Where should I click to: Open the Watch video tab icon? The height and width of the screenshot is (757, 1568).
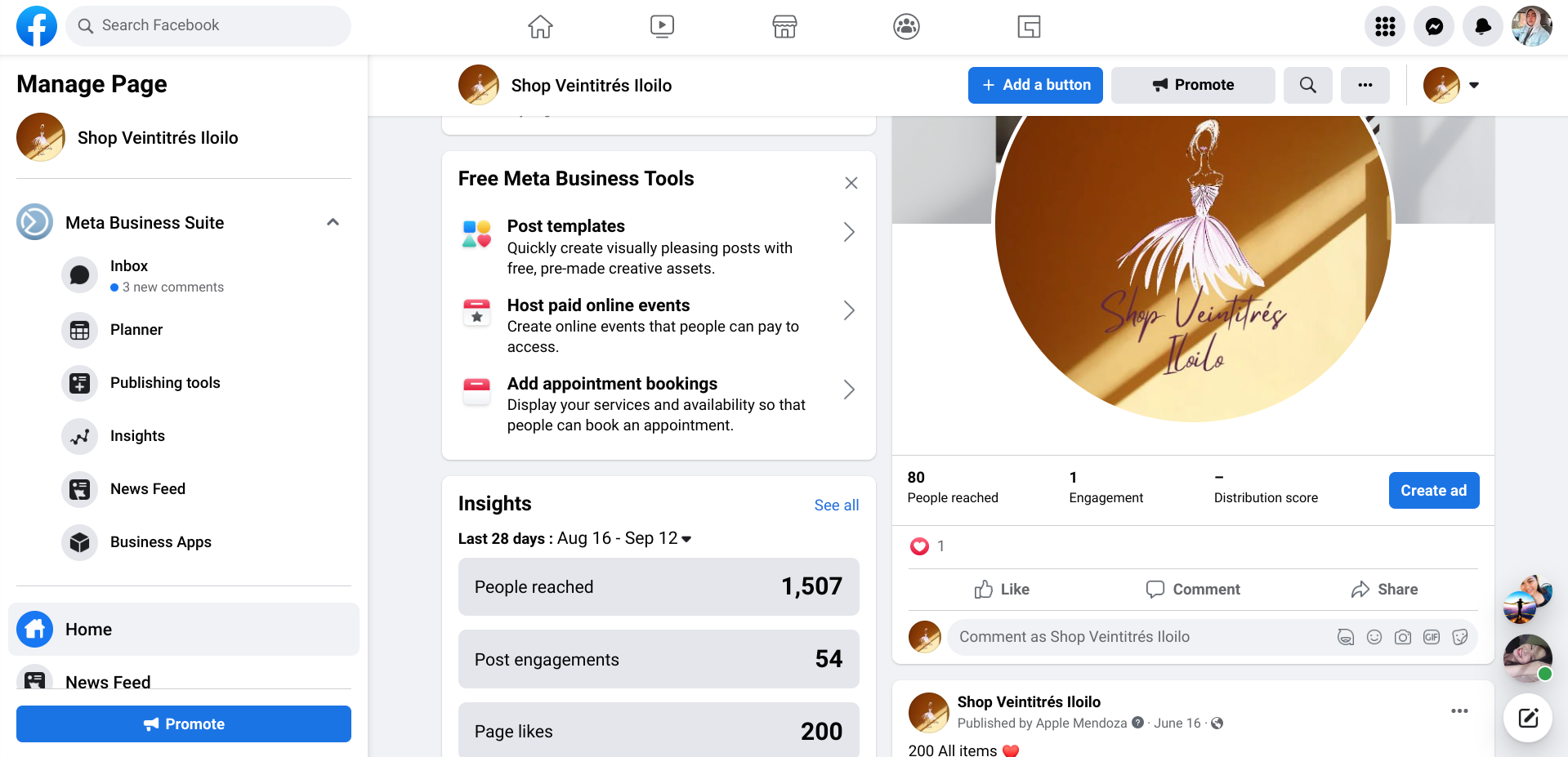pos(662,27)
